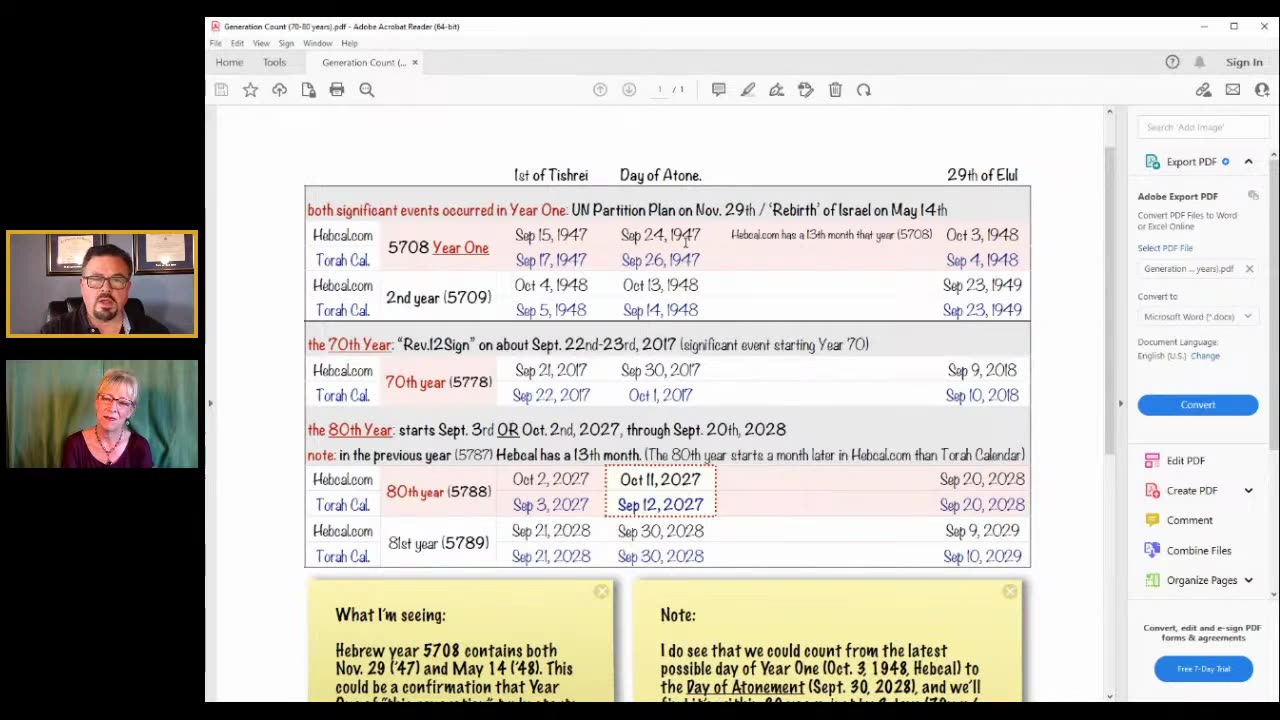This screenshot has height=720, width=1280.
Task: Click the 'Day of Atone.' column header
Action: (x=660, y=175)
